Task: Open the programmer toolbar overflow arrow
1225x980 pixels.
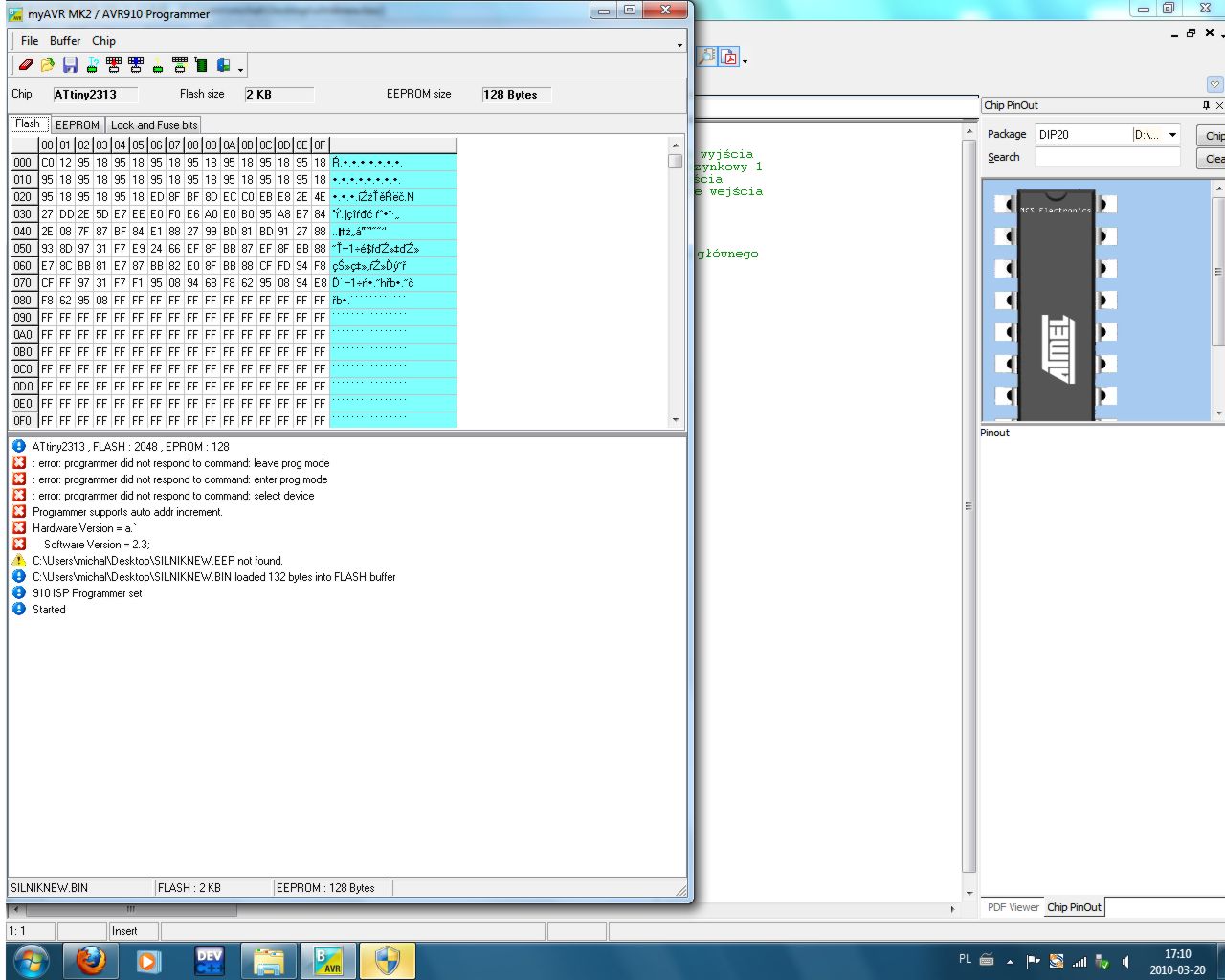Action: 241,69
